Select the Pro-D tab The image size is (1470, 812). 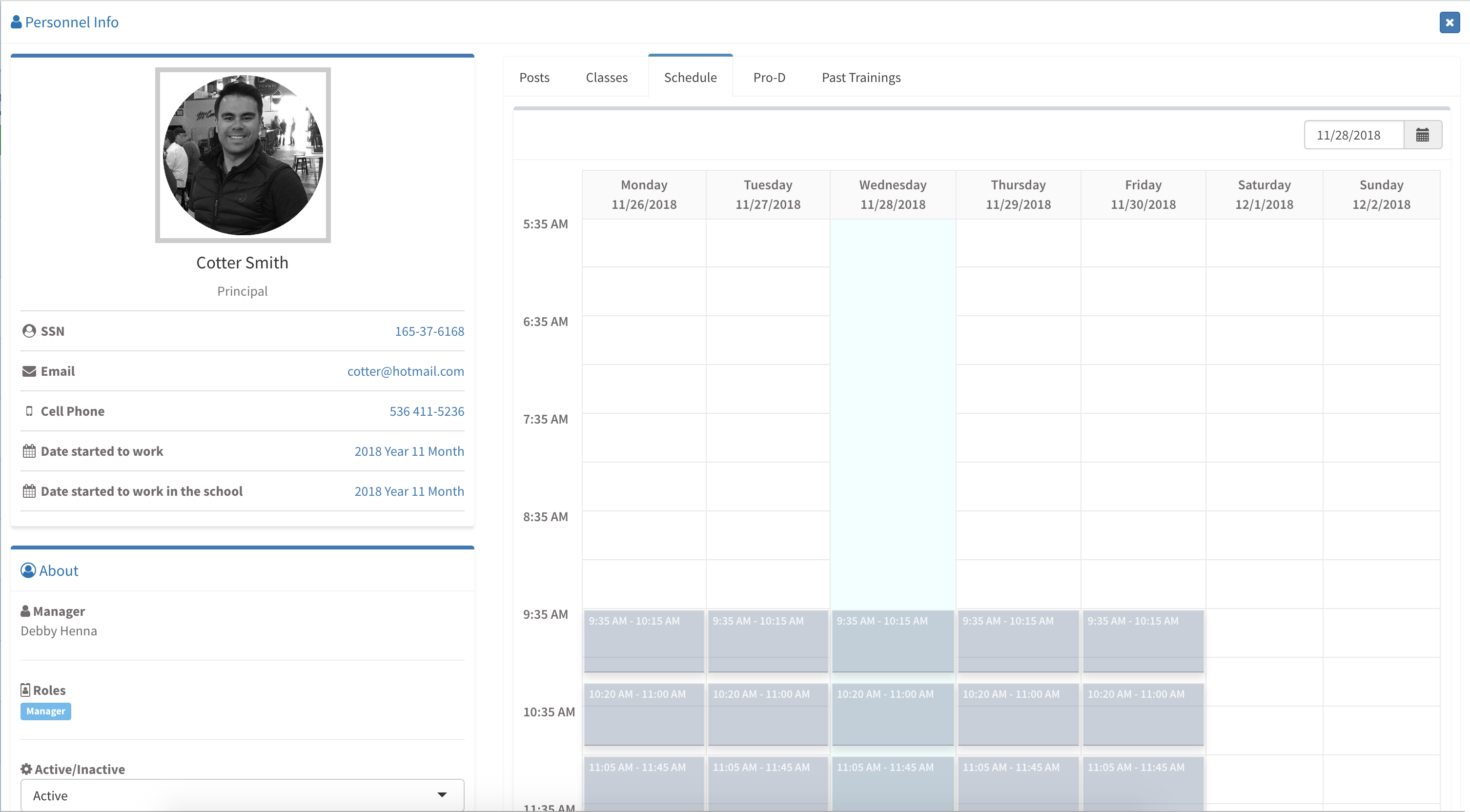(769, 78)
